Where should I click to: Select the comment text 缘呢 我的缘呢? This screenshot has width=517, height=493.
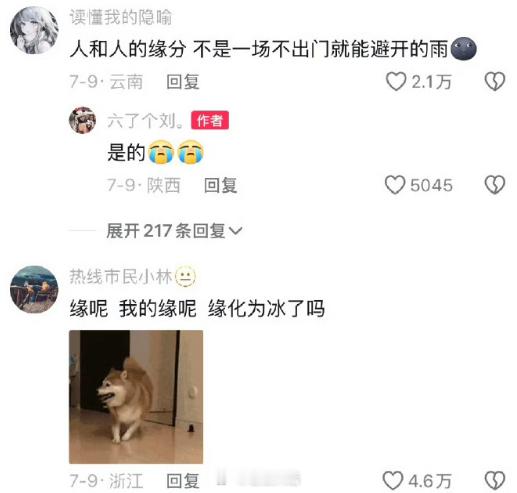click(133, 308)
